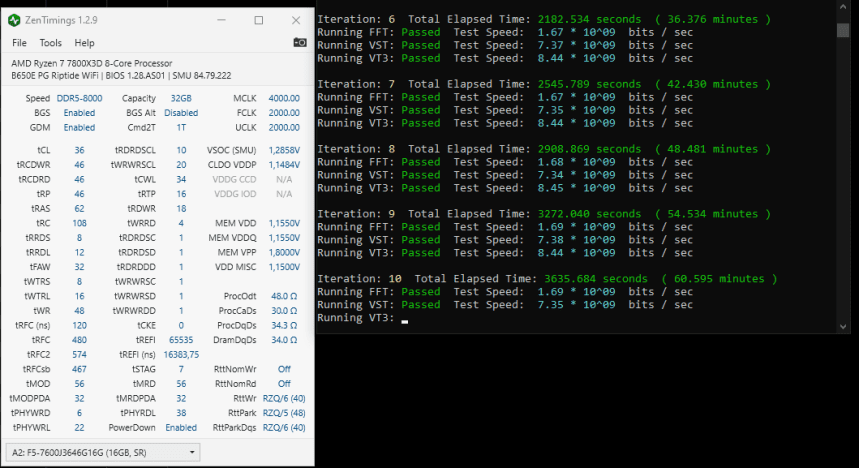Open the Tools menu
This screenshot has height=468, width=859.
[x=50, y=43]
